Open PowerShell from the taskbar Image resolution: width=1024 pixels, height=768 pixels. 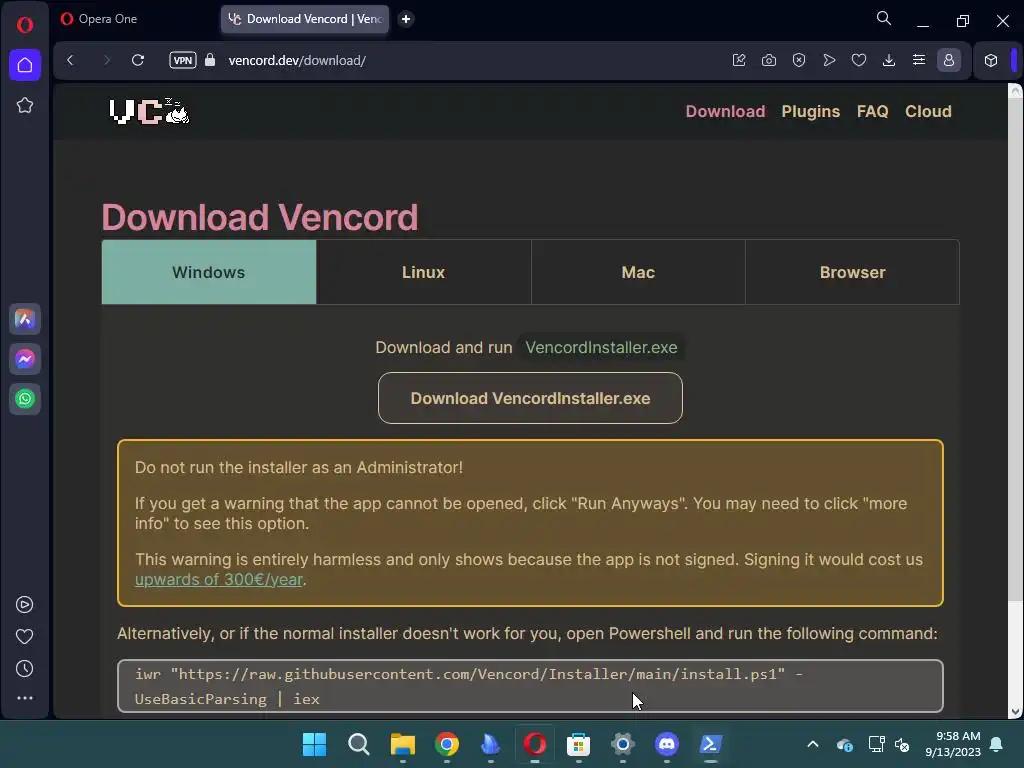click(x=711, y=744)
